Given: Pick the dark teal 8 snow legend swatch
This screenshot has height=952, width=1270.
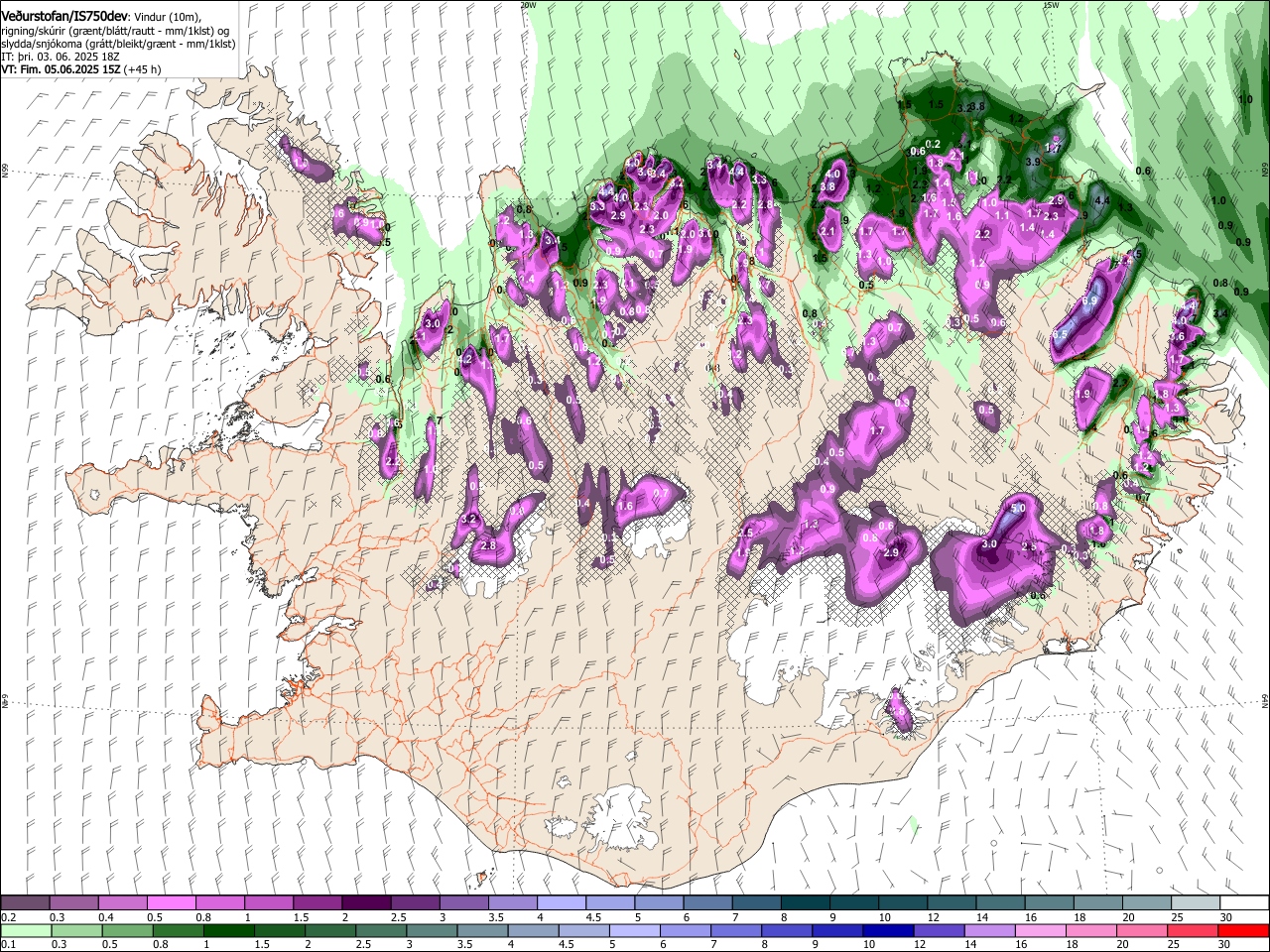Looking at the screenshot, I should [x=805, y=902].
